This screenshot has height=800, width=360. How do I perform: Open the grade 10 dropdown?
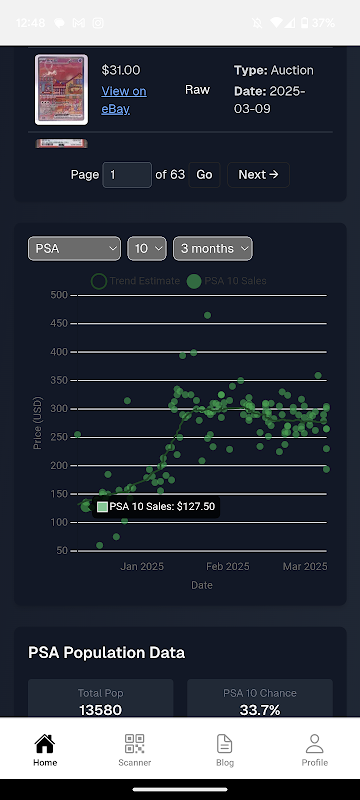[147, 248]
